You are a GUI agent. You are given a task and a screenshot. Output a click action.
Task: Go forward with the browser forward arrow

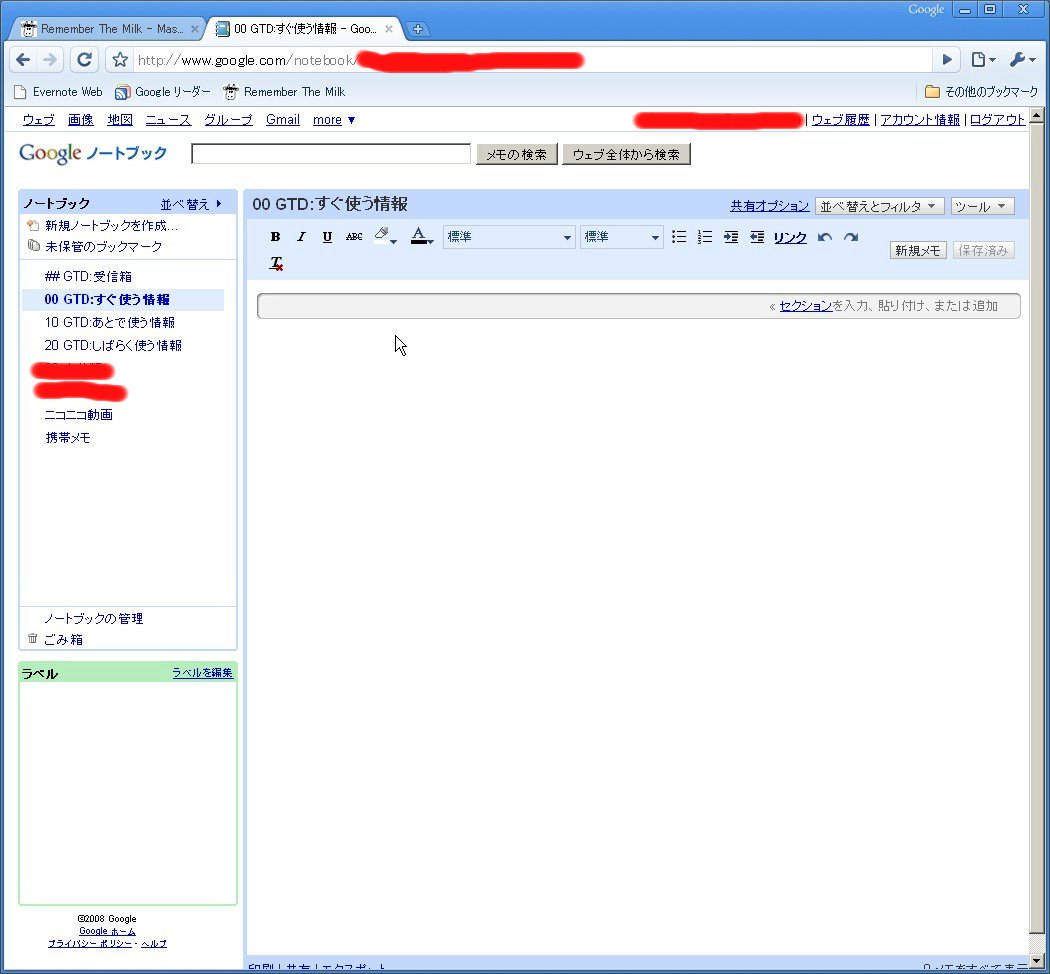[50, 60]
